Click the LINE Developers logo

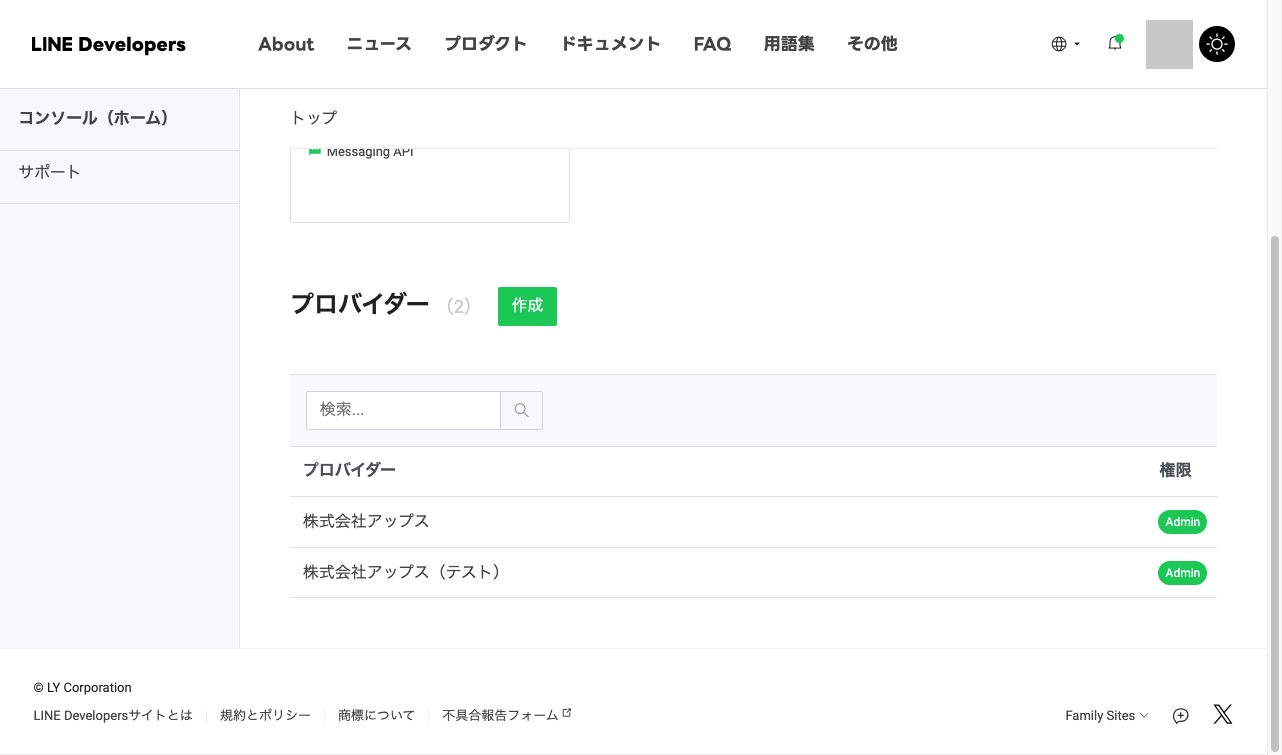pyautogui.click(x=108, y=44)
